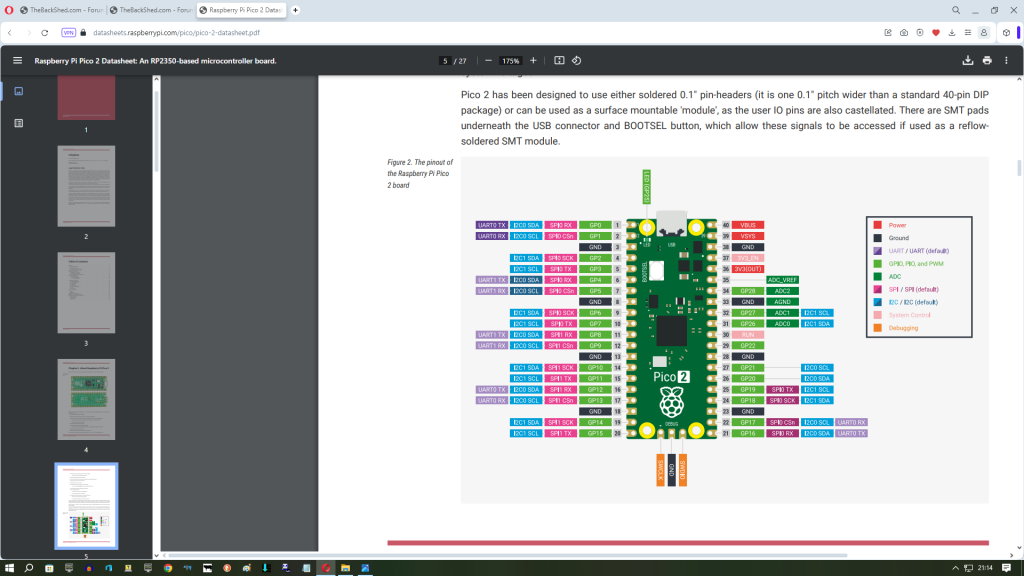Rotate the PDF counterclockwise
The width and height of the screenshot is (1024, 576).
pos(577,60)
